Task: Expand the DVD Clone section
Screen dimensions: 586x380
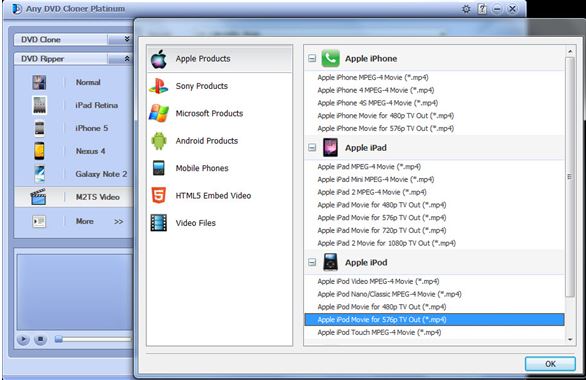Action: 127,39
